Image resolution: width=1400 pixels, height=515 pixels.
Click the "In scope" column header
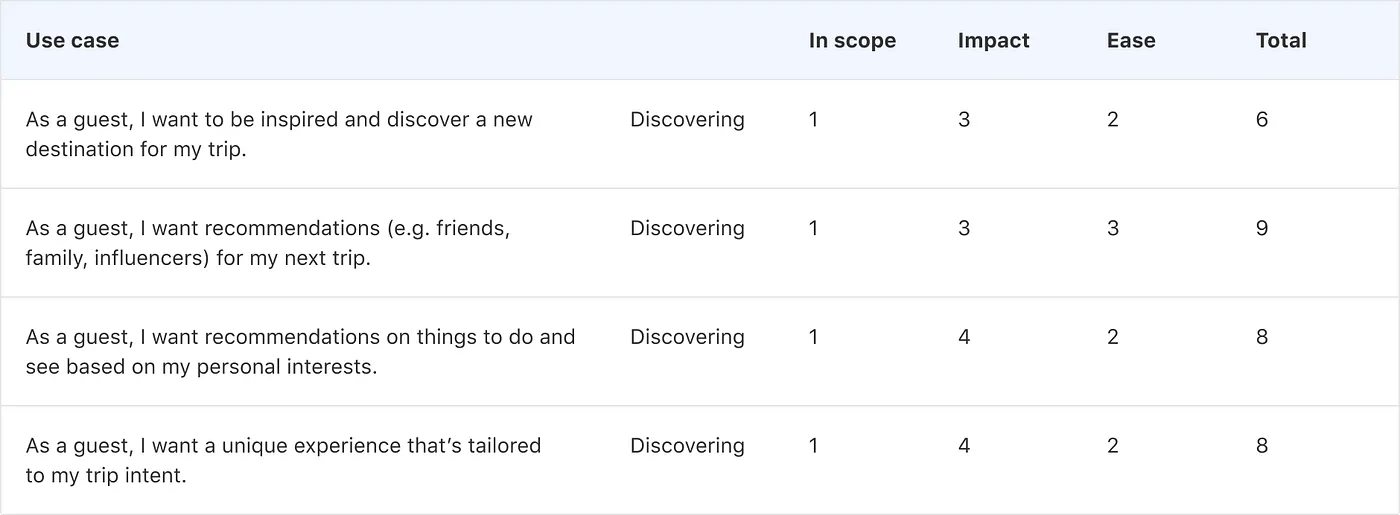tap(852, 41)
